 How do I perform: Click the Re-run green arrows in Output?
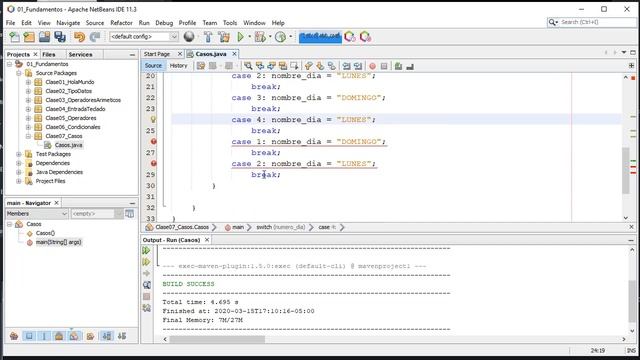pyautogui.click(x=147, y=250)
